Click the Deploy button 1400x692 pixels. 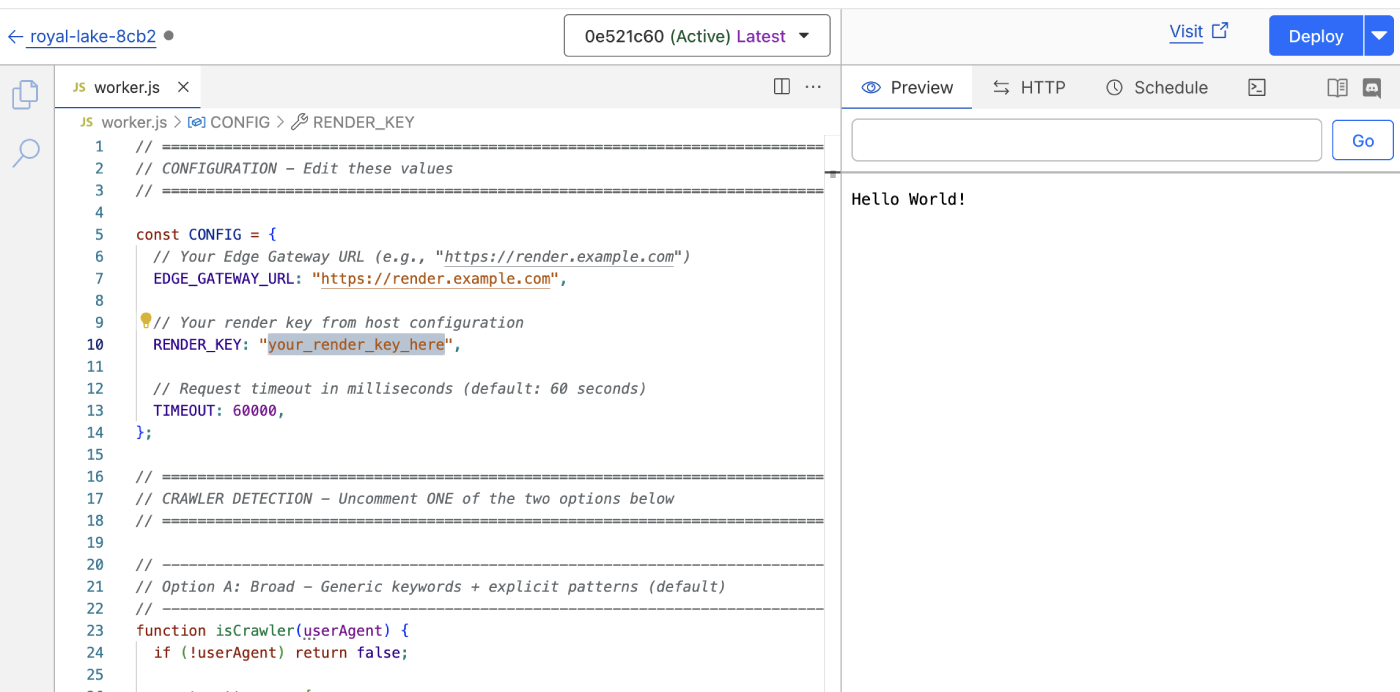1315,35
